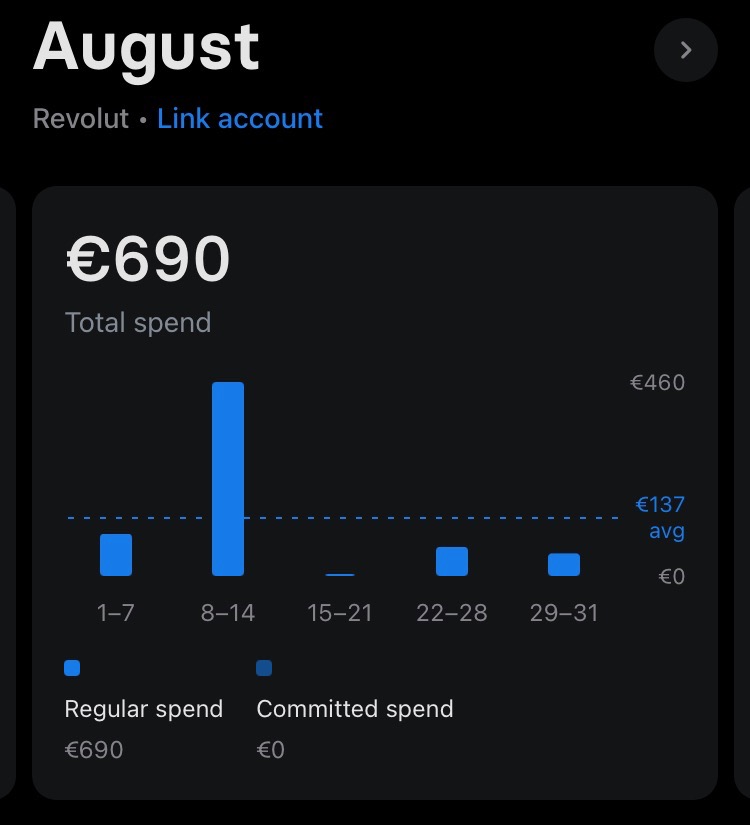Tap the August month heading

click(146, 48)
